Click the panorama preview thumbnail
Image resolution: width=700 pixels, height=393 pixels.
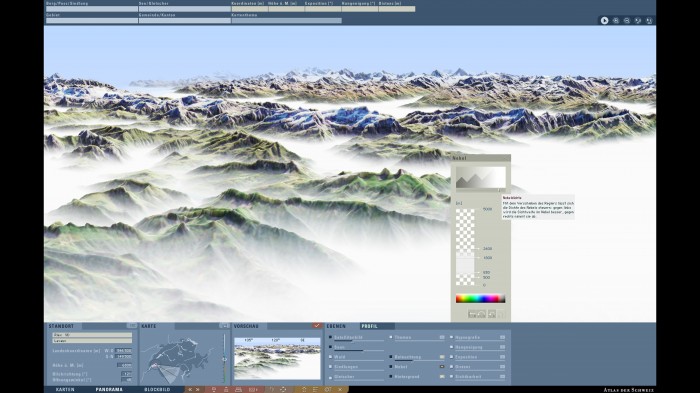point(277,359)
